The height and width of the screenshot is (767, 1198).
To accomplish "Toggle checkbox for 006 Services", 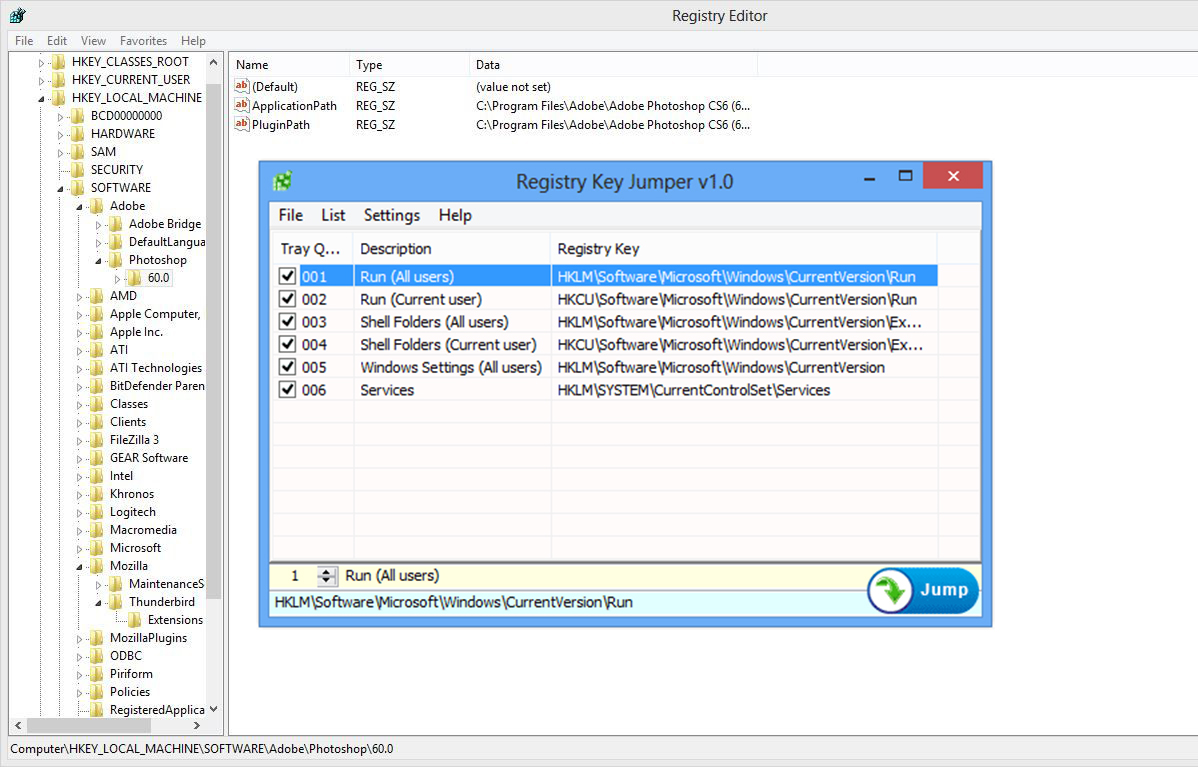I will coord(287,390).
